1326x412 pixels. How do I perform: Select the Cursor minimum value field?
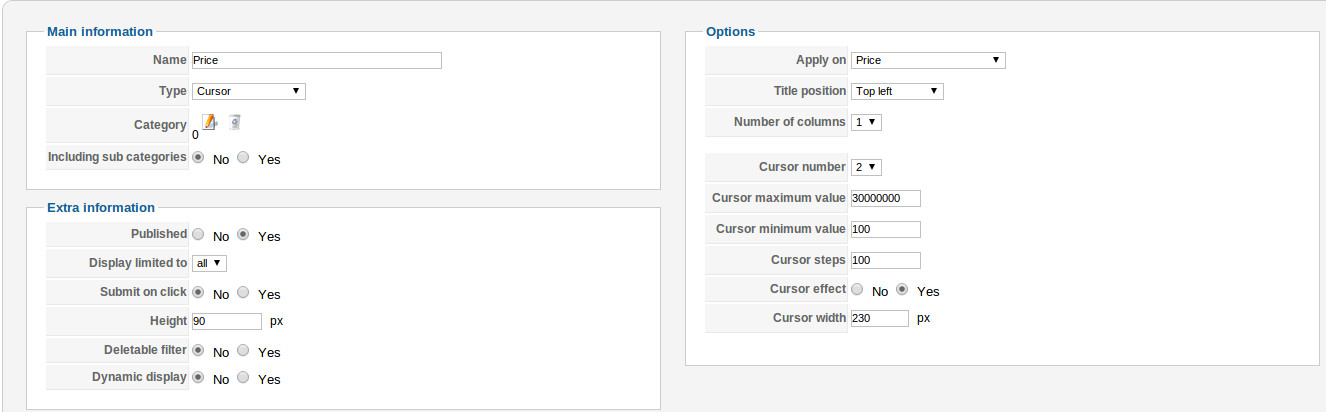[885, 229]
